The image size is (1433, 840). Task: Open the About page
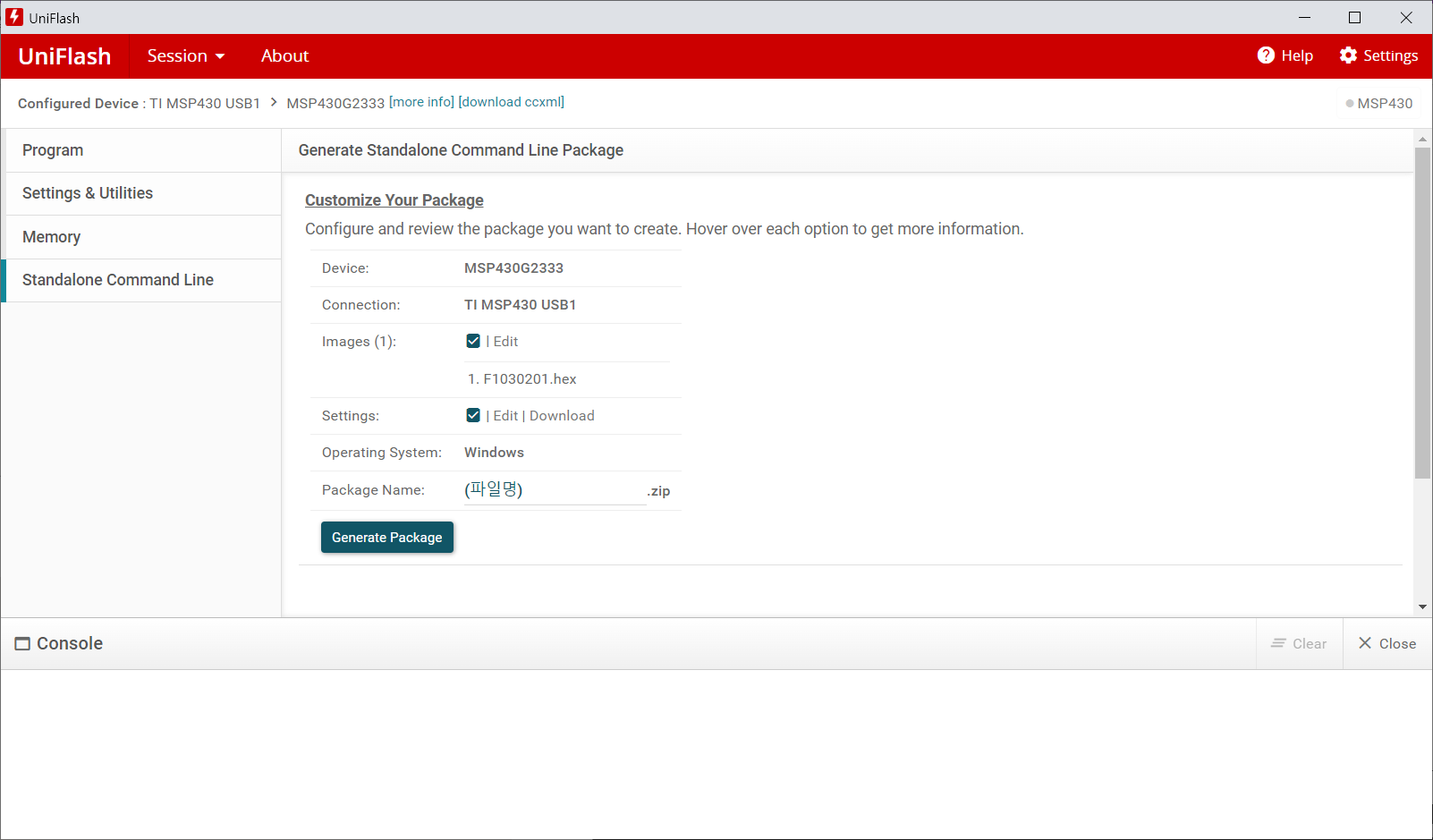tap(284, 55)
